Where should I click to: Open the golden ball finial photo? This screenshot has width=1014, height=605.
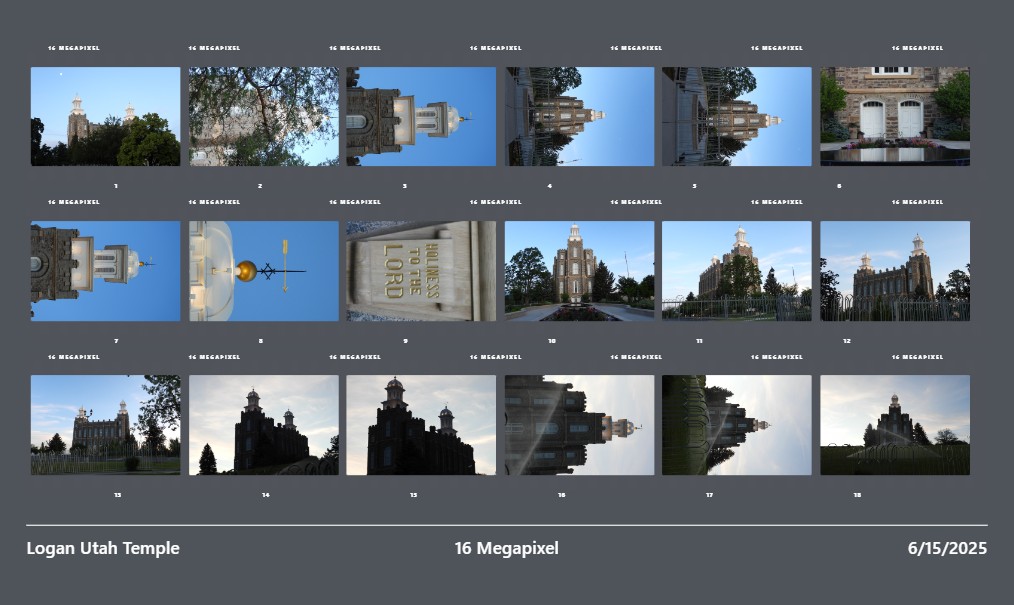[263, 271]
